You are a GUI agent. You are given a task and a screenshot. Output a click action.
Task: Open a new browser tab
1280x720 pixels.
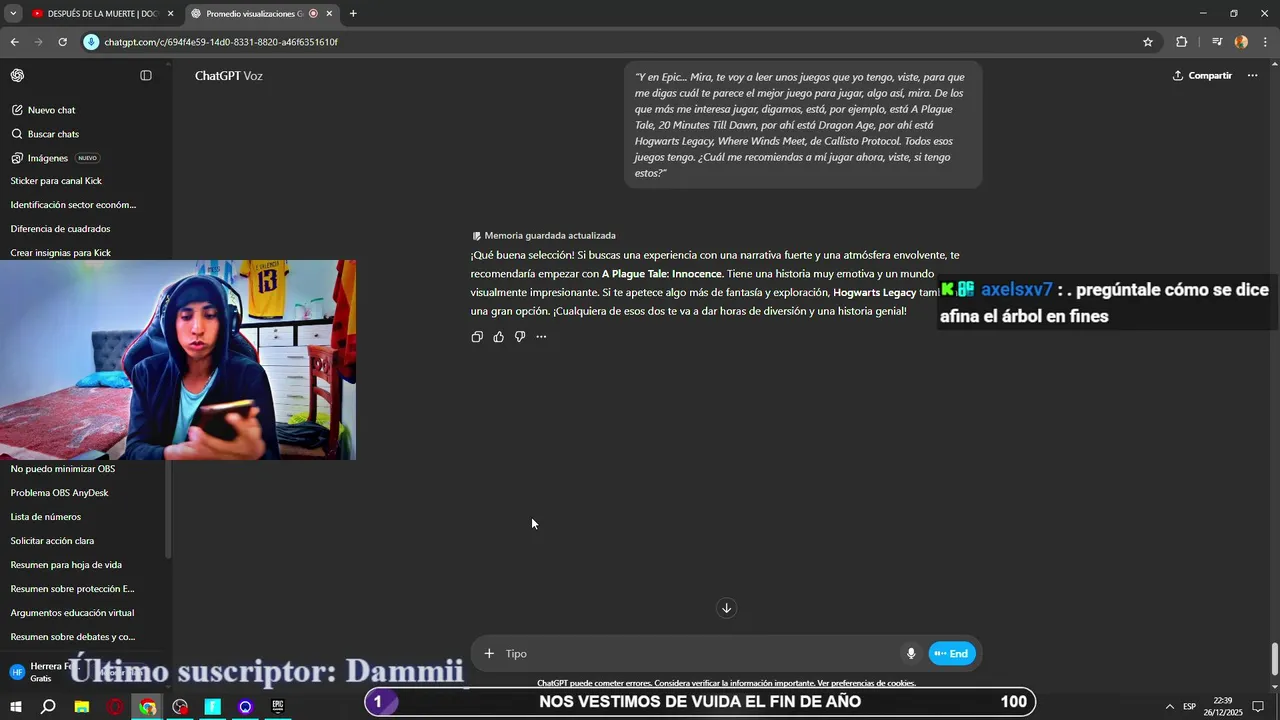point(353,14)
